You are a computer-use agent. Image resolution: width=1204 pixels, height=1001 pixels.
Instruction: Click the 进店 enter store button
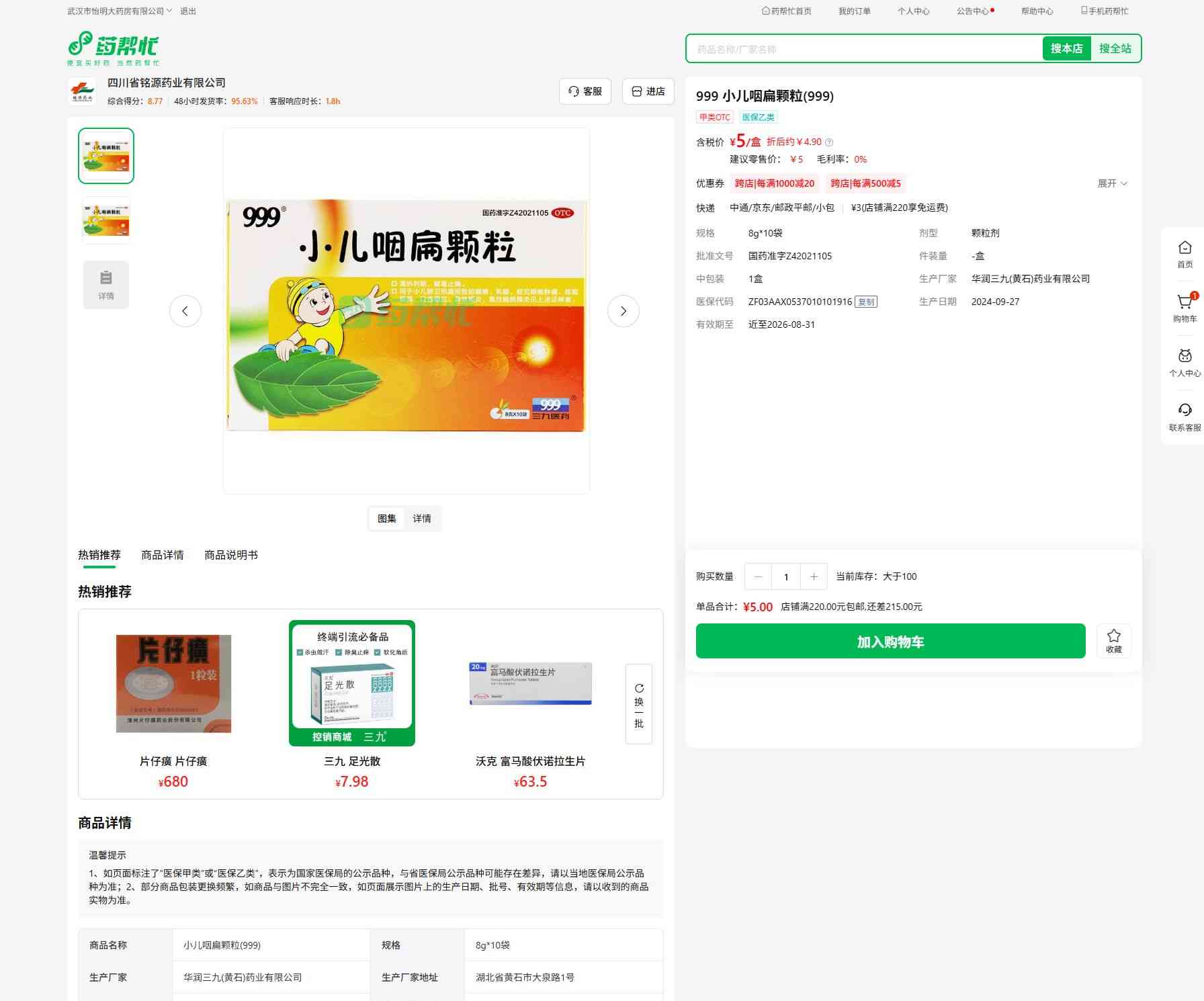[x=648, y=91]
